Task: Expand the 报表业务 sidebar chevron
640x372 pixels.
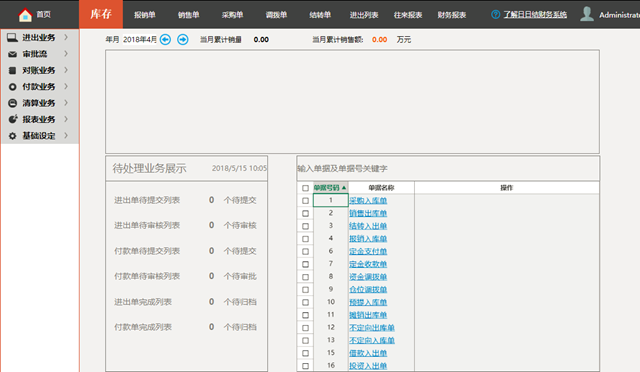Action: click(66, 119)
